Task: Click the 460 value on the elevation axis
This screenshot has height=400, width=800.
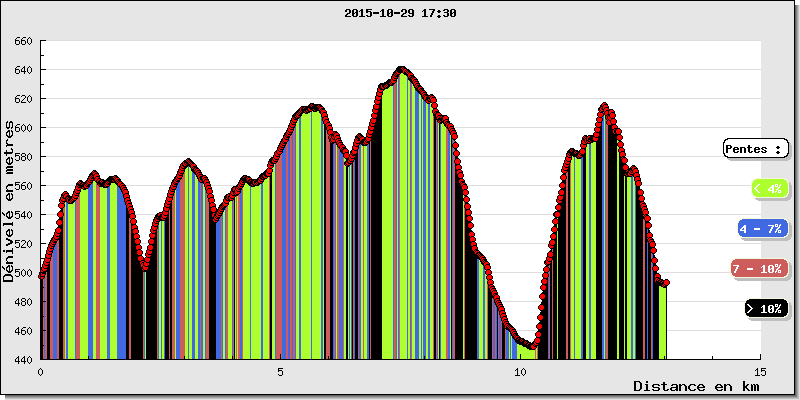Action: [24, 331]
